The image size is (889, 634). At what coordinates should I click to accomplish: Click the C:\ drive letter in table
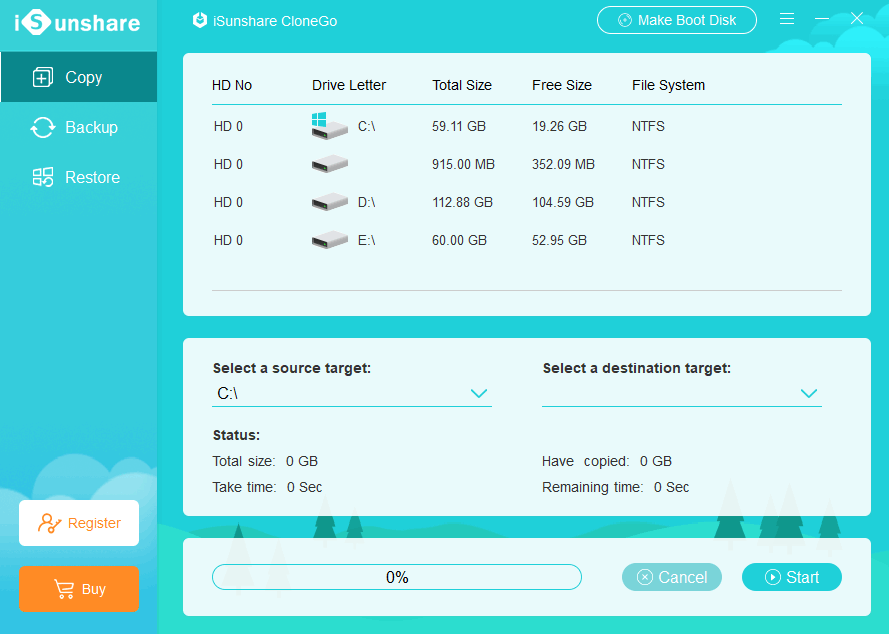pyautogui.click(x=366, y=126)
